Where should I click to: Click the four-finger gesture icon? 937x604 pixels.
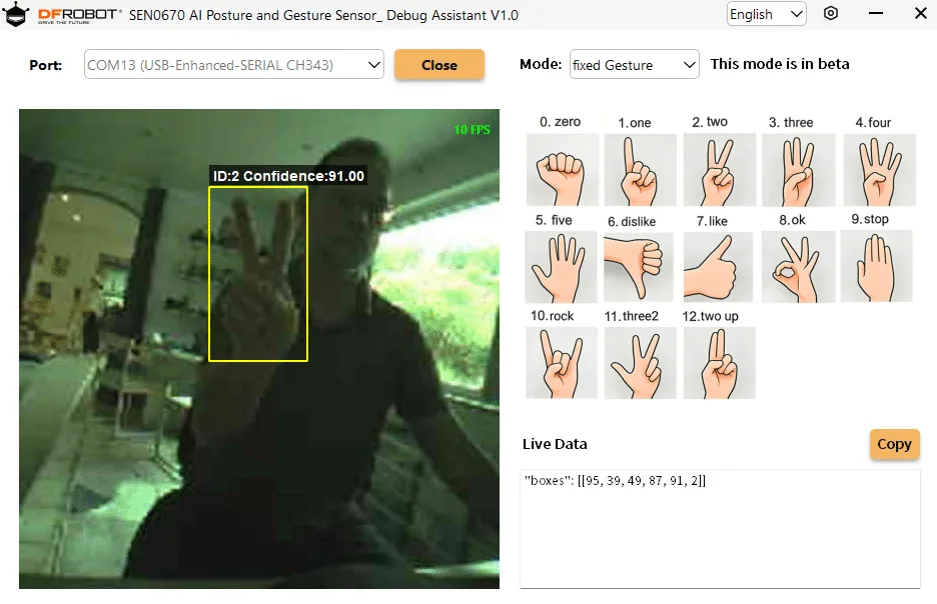[879, 170]
